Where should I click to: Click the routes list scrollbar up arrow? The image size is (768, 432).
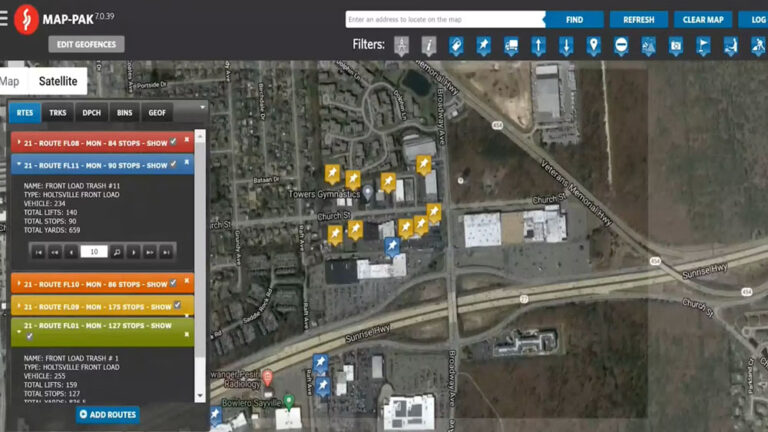pos(200,136)
